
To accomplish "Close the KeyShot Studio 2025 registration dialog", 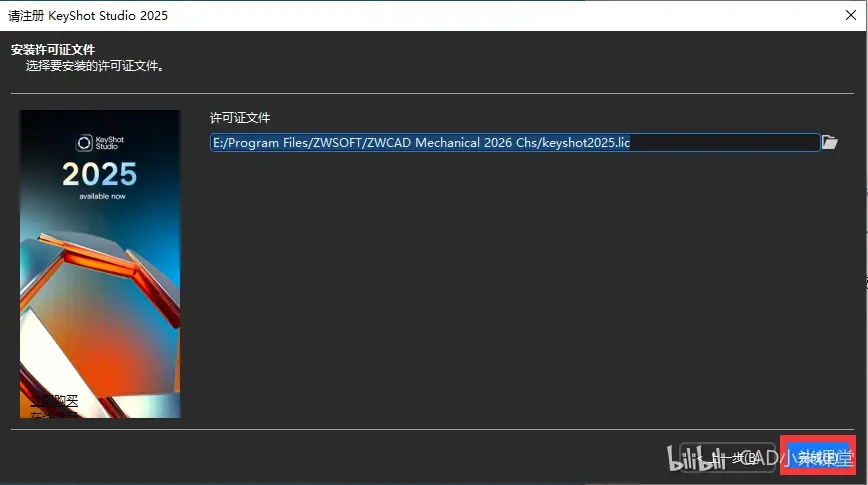I will (x=851, y=15).
